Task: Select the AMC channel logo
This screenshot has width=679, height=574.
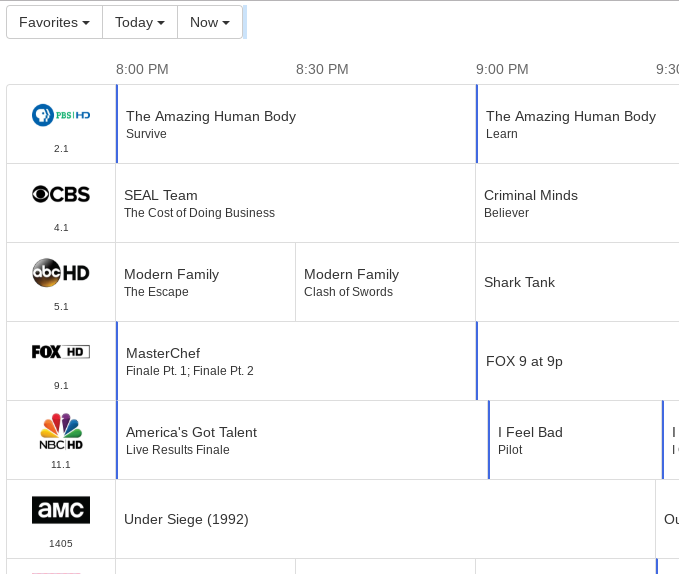Action: coord(61,510)
